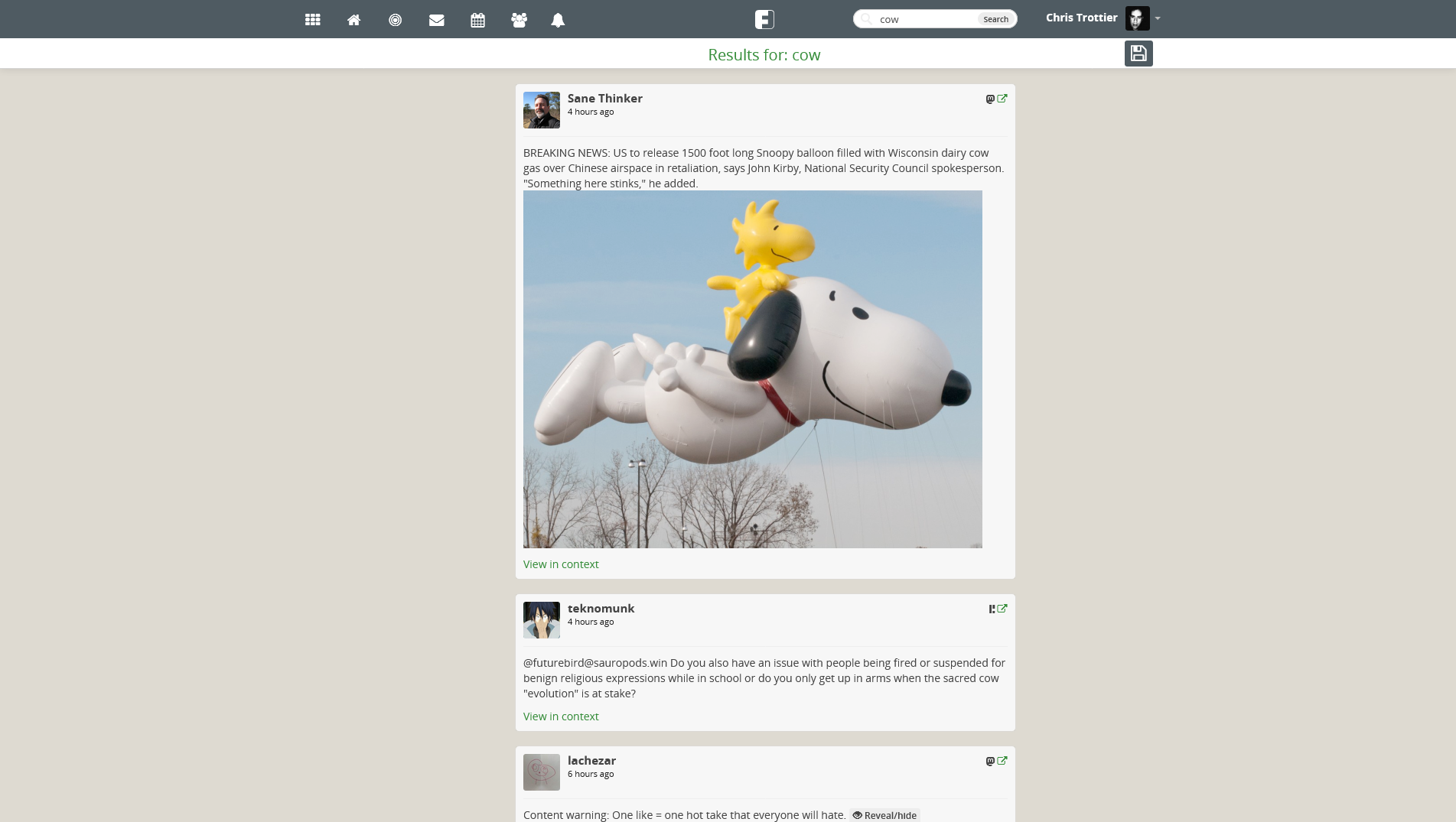Image resolution: width=1456 pixels, height=822 pixels.
Task: Click the Results for: cow heading
Action: (x=764, y=55)
